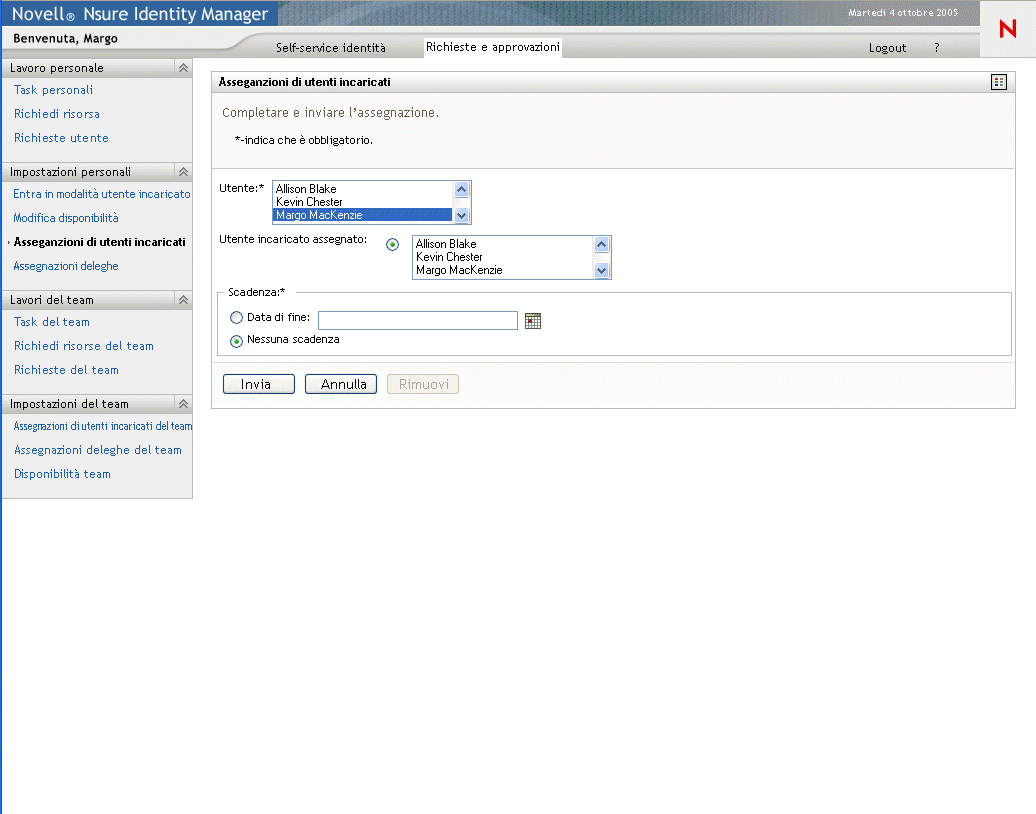Viewport: 1036px width, 814px height.
Task: Open Assegnazioni di utenti incaricati del team
Action: click(102, 426)
